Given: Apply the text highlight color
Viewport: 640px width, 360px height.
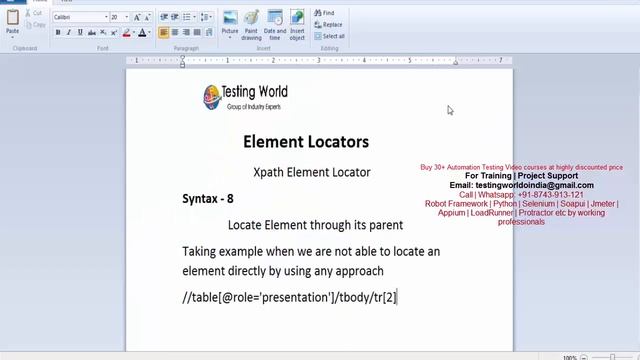Looking at the screenshot, I should coord(127,33).
